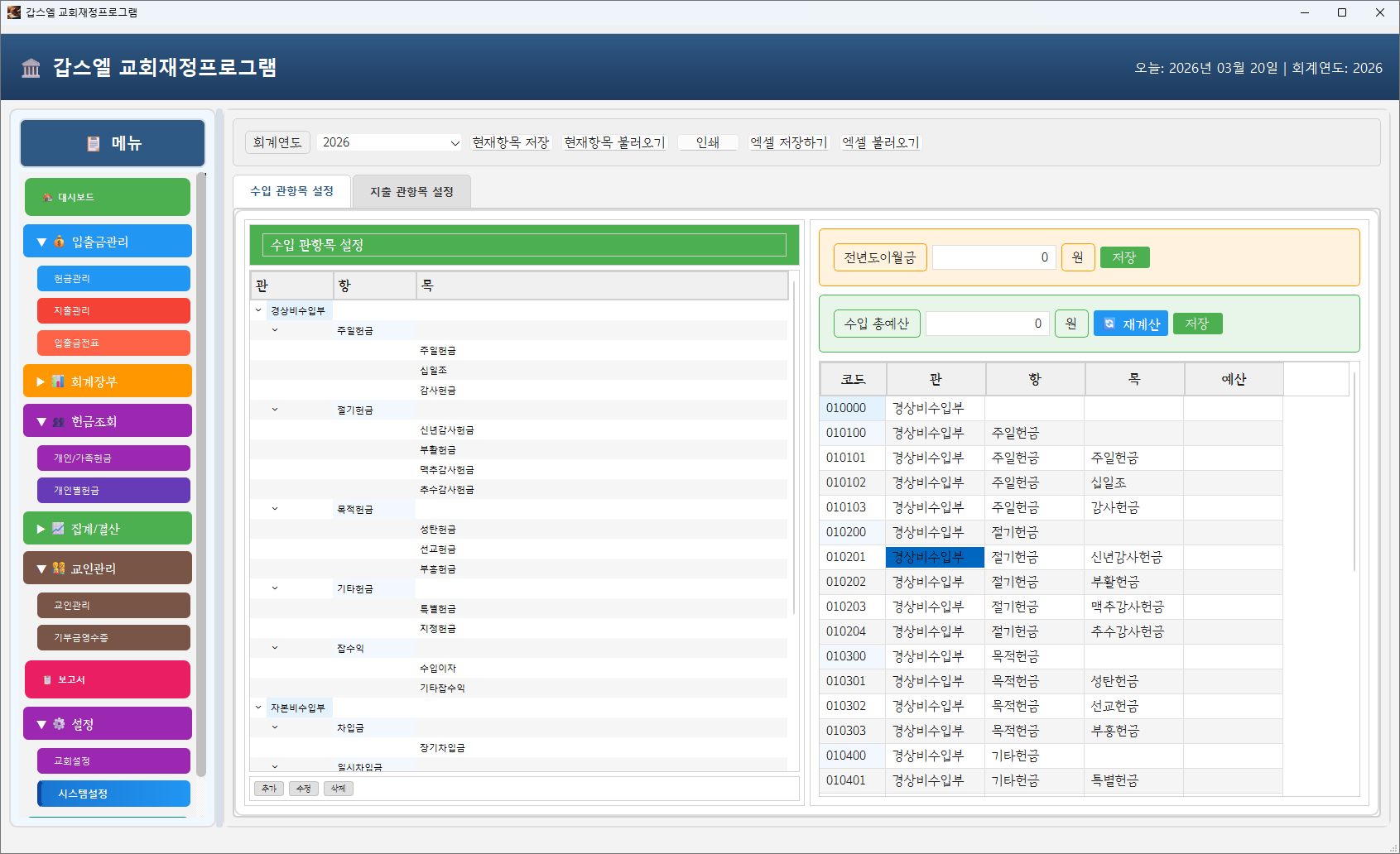This screenshot has height=854, width=1400.
Task: Click the 전년도이월금 amount input field
Action: [993, 257]
